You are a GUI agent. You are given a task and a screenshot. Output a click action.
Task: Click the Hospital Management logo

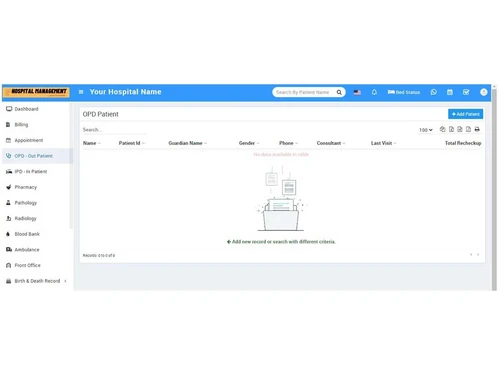click(36, 92)
